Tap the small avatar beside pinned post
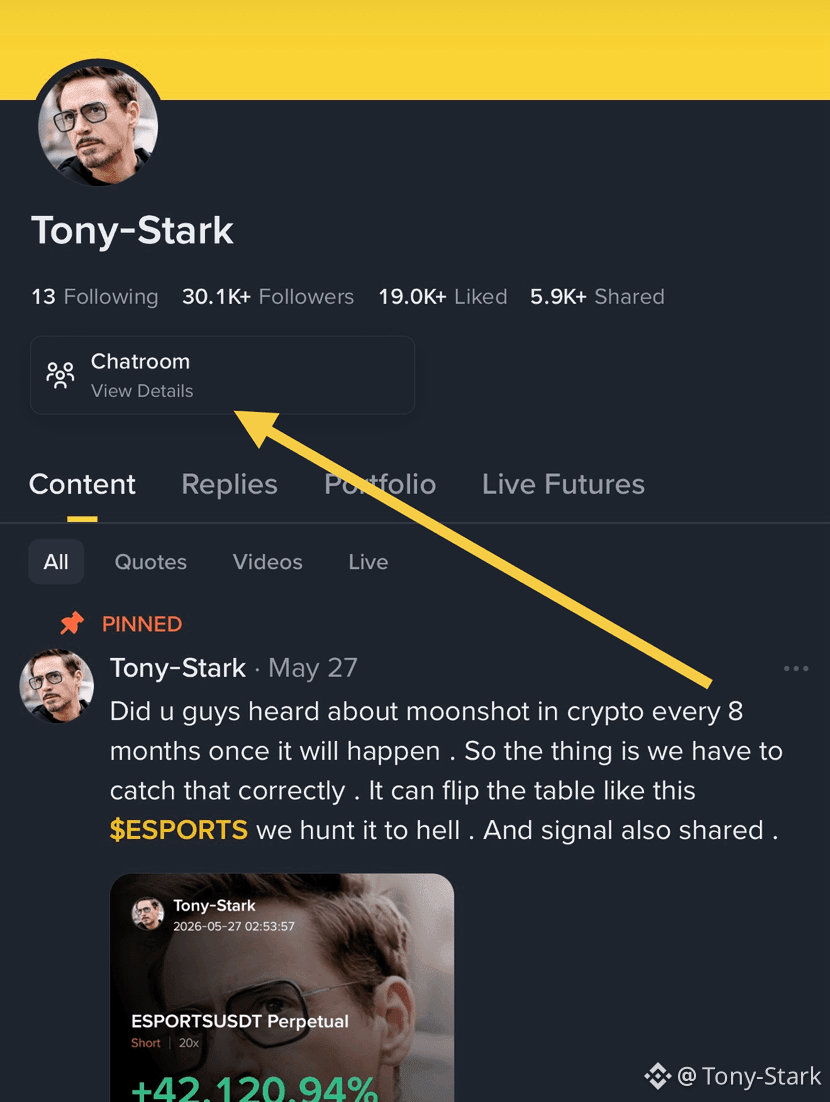 pos(56,687)
